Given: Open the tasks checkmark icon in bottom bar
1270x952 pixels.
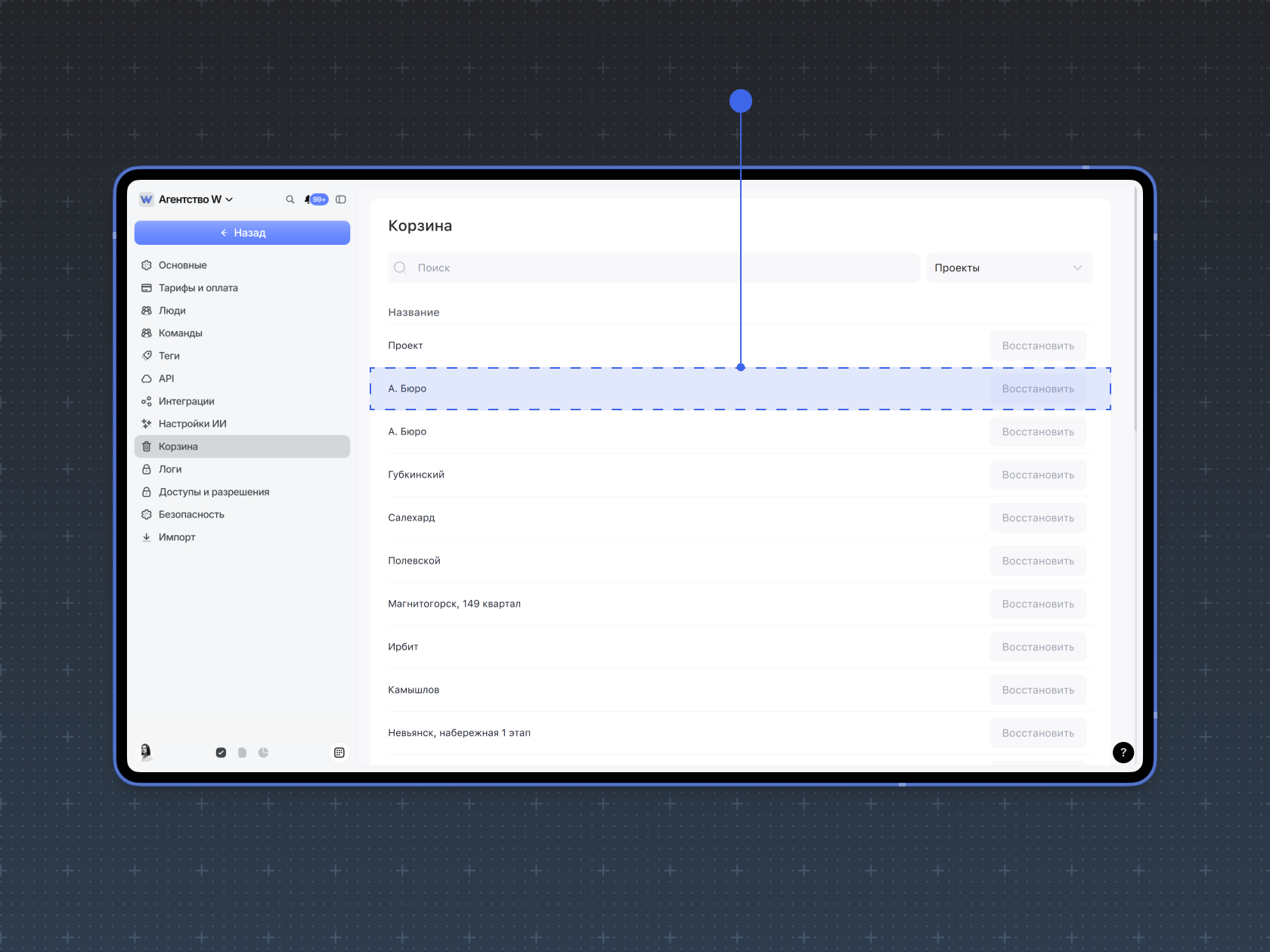Looking at the screenshot, I should coord(221,753).
